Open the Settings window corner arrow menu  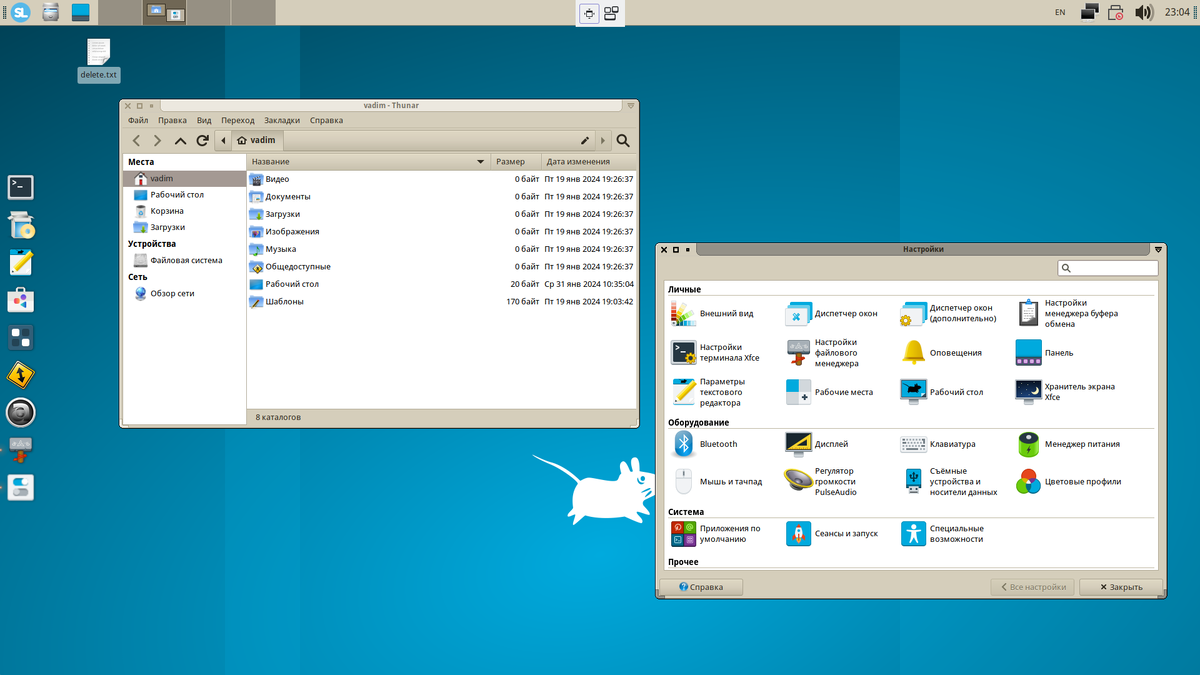coord(1157,249)
